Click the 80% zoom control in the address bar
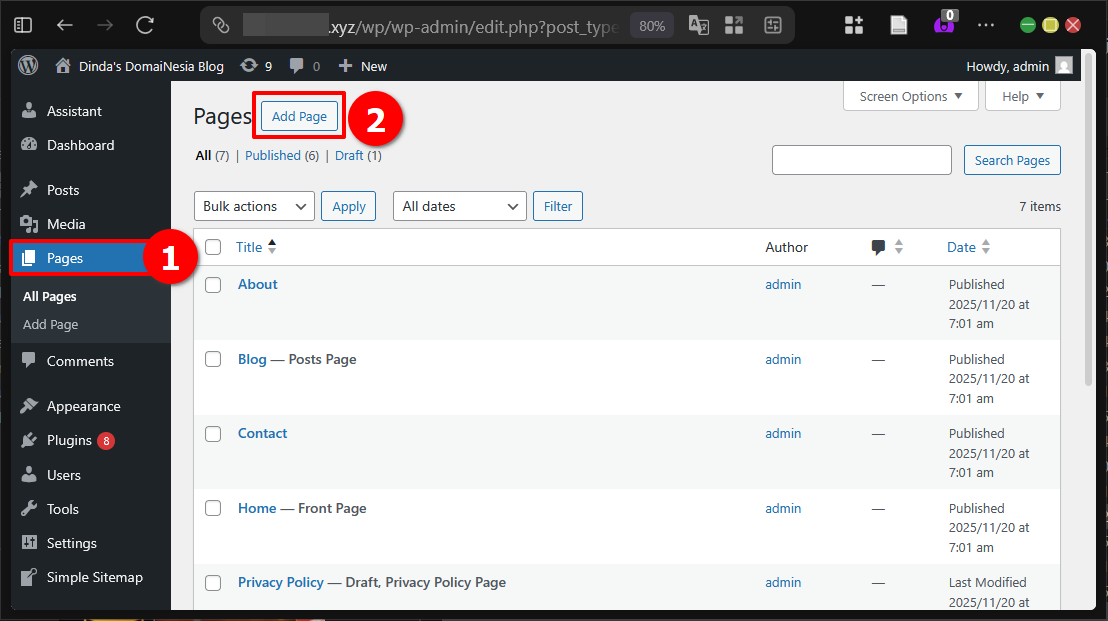This screenshot has height=621, width=1108. (651, 25)
